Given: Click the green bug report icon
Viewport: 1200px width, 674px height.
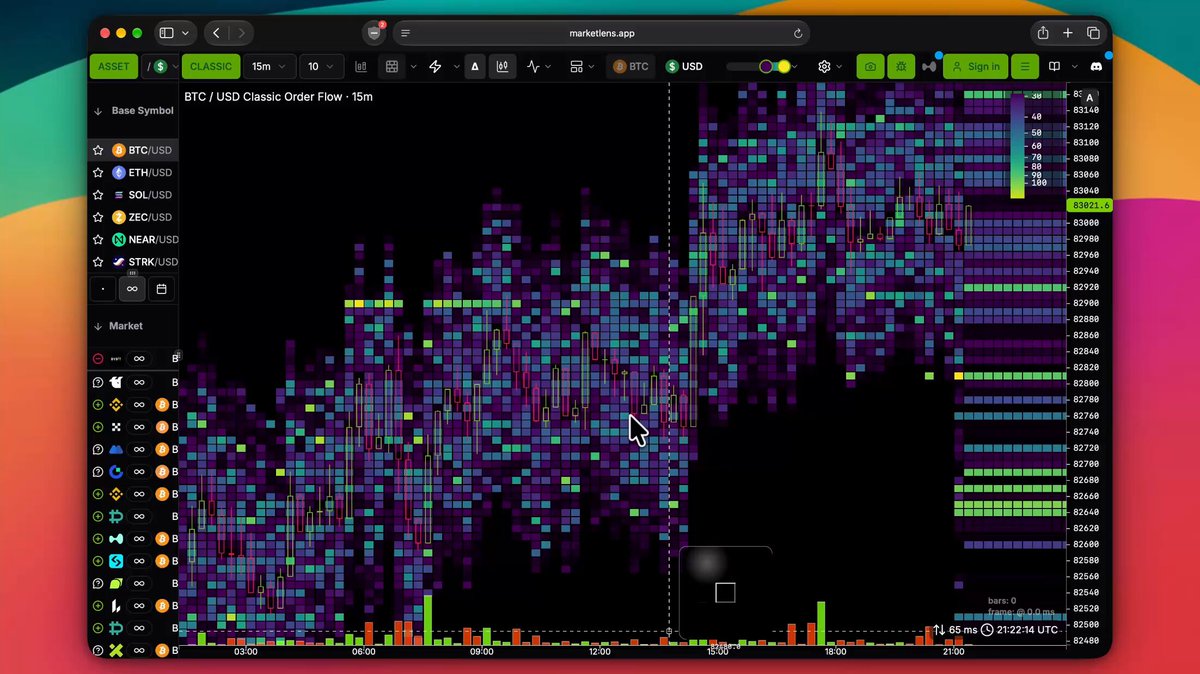Looking at the screenshot, I should [x=901, y=67].
